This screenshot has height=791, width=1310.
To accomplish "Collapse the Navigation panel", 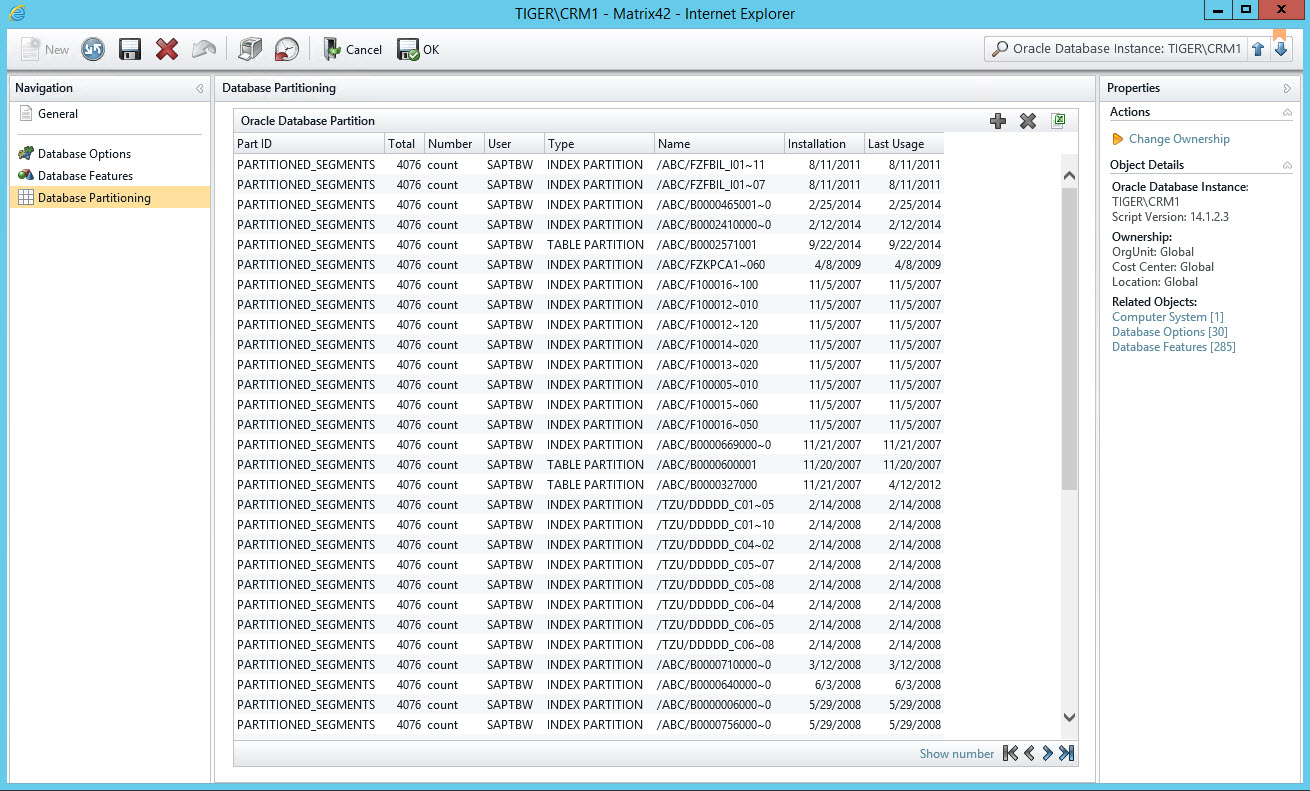I will (x=200, y=89).
